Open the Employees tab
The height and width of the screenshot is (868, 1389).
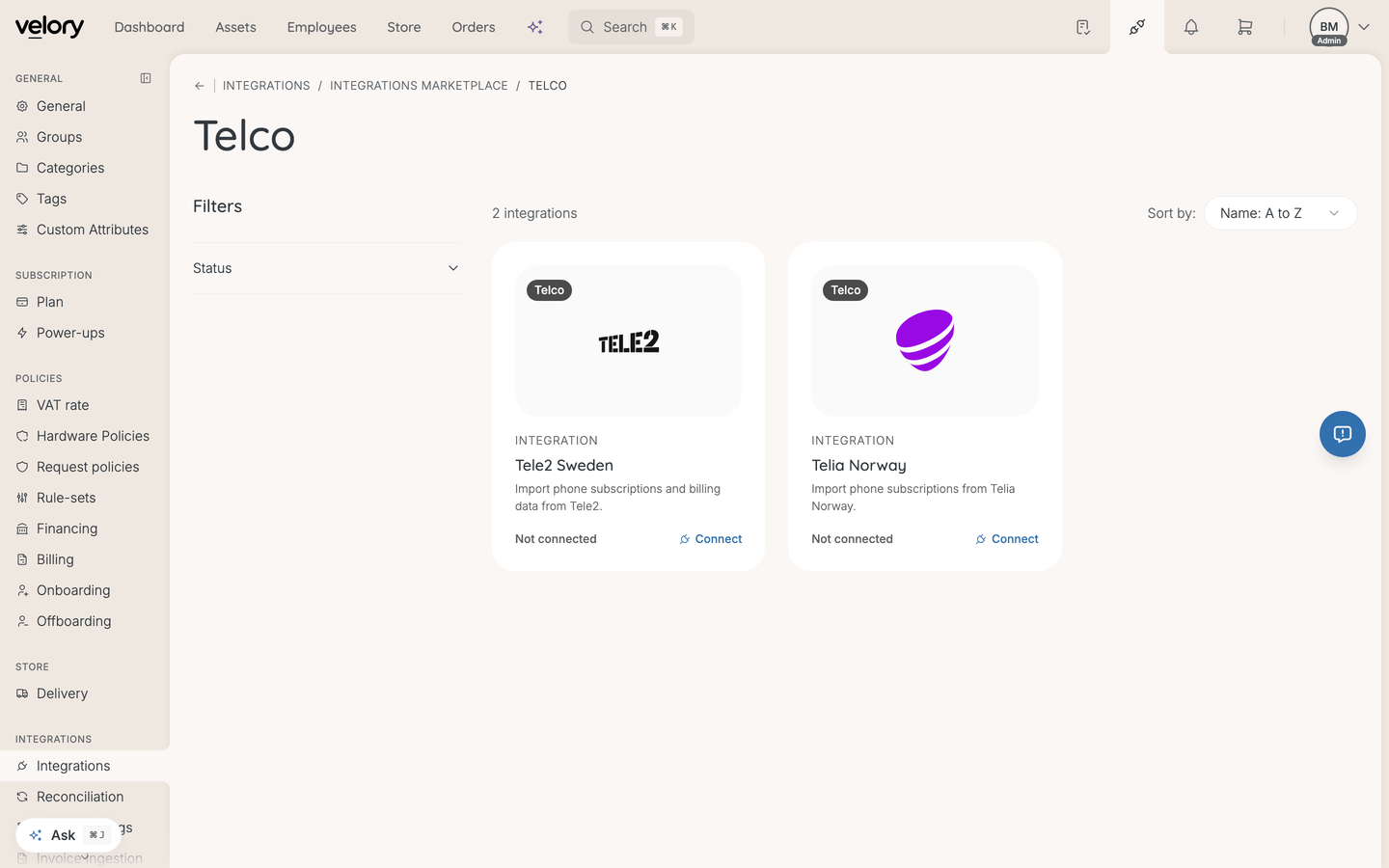[322, 27]
